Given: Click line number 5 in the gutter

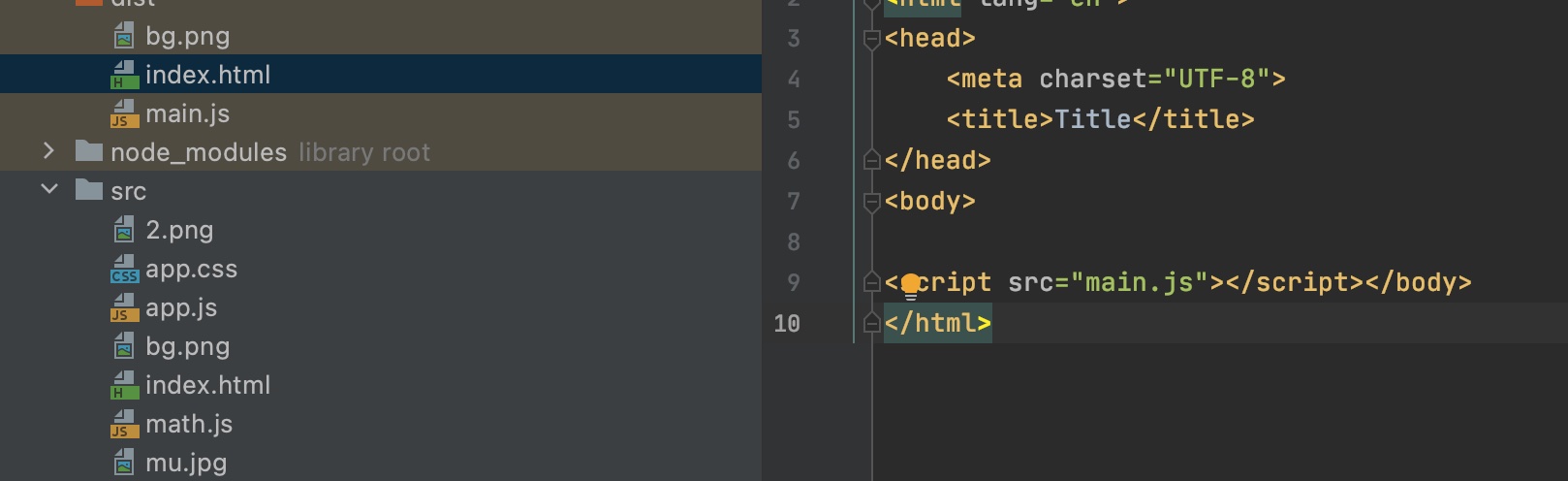Looking at the screenshot, I should click(794, 120).
